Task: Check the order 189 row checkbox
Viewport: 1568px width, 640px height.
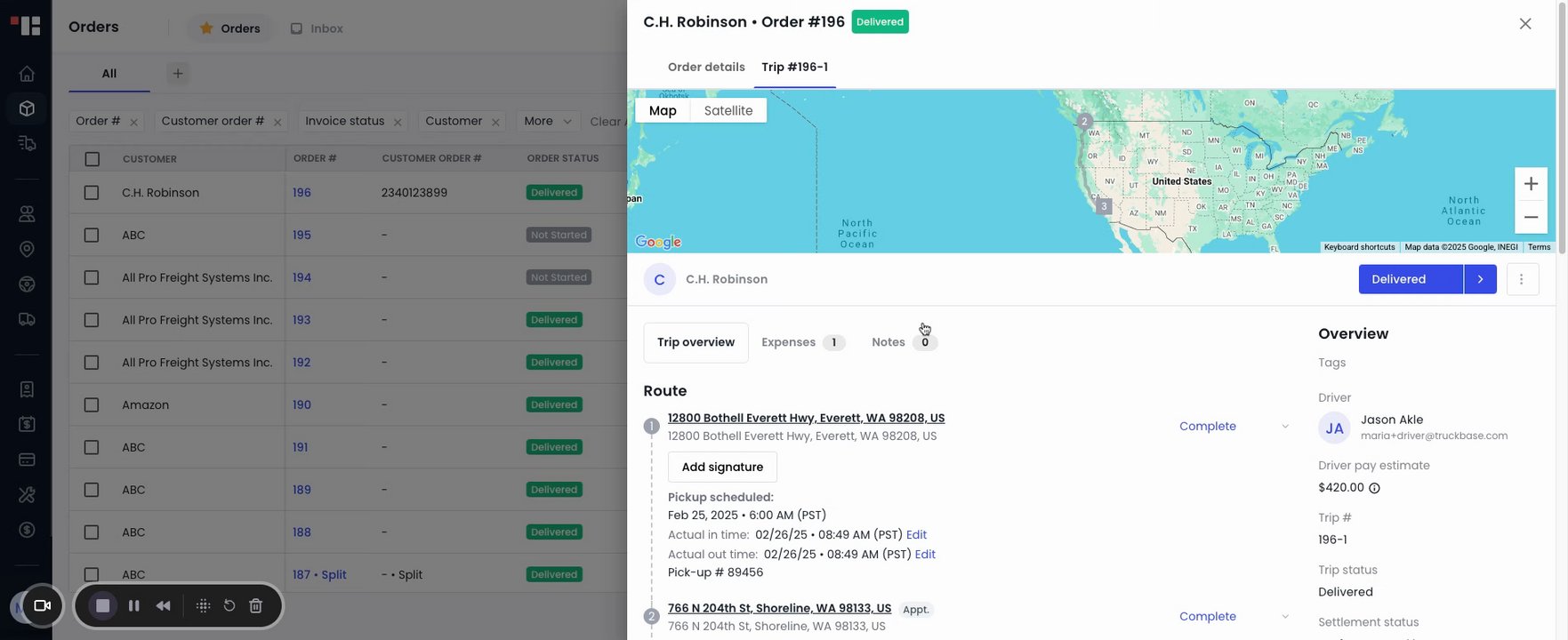Action: [x=92, y=490]
